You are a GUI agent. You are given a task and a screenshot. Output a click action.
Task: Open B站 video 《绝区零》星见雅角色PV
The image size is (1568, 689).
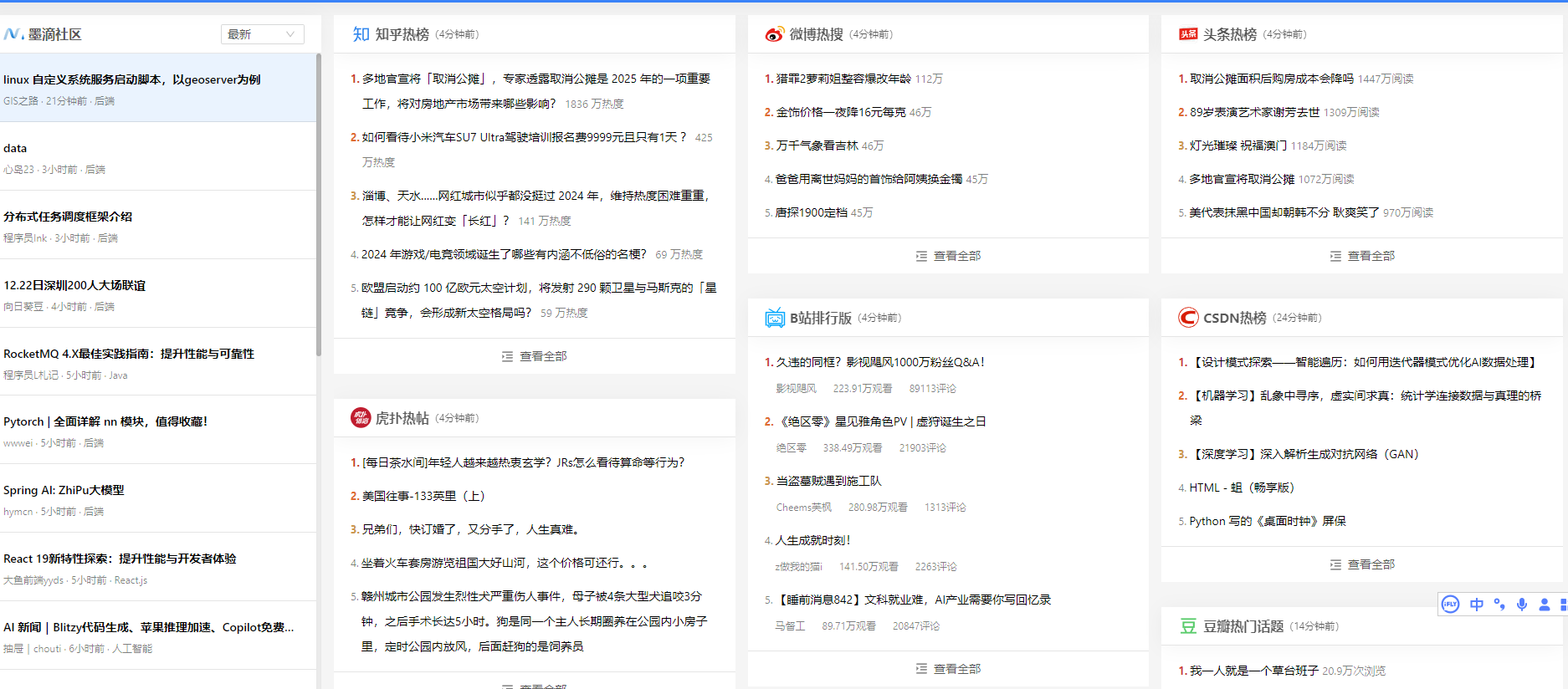(x=881, y=421)
